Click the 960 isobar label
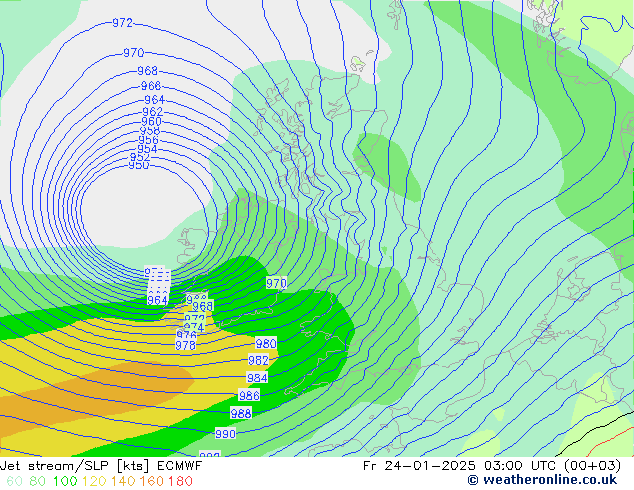This screenshot has height=490, width=634. 152,121
